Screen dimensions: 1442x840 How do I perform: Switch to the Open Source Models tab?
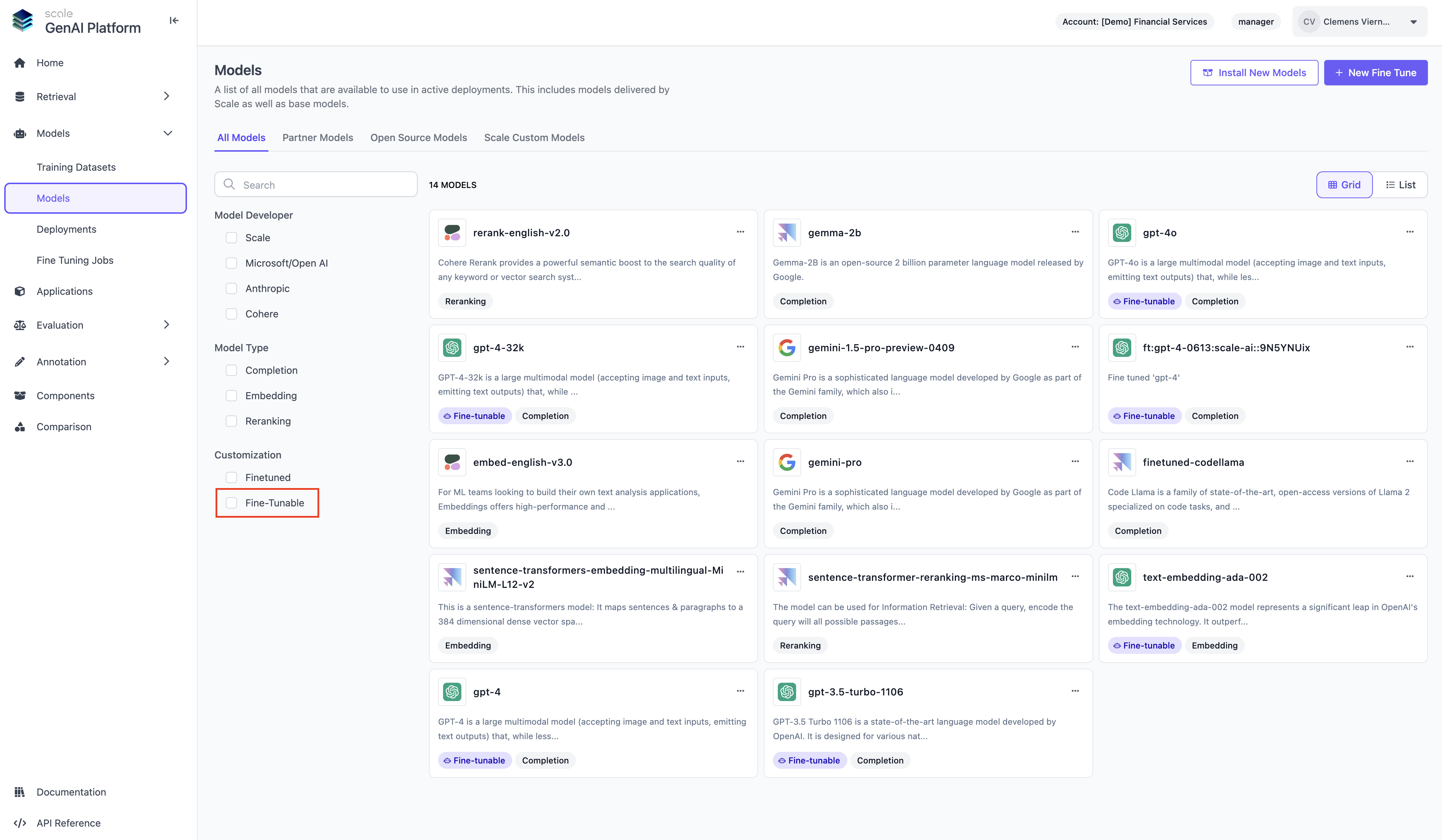coord(418,137)
